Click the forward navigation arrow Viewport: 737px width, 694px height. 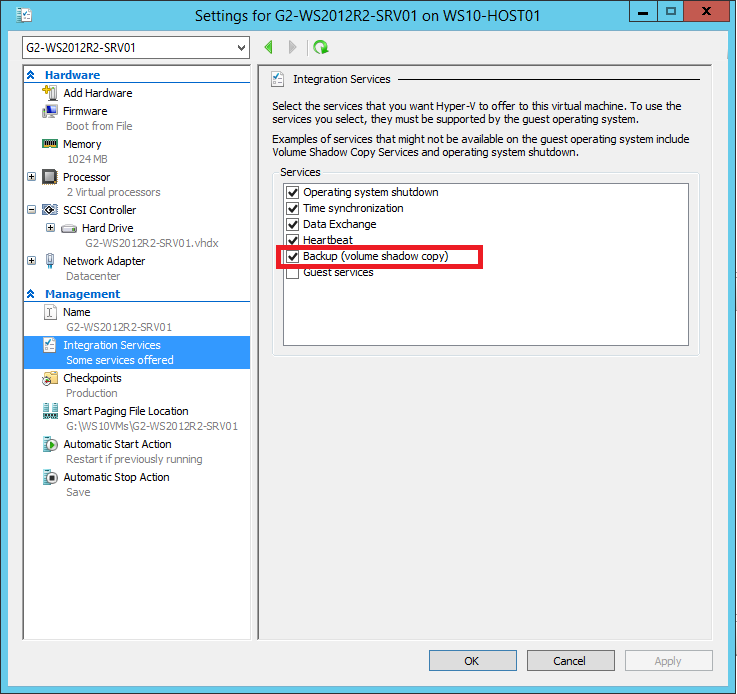click(292, 47)
